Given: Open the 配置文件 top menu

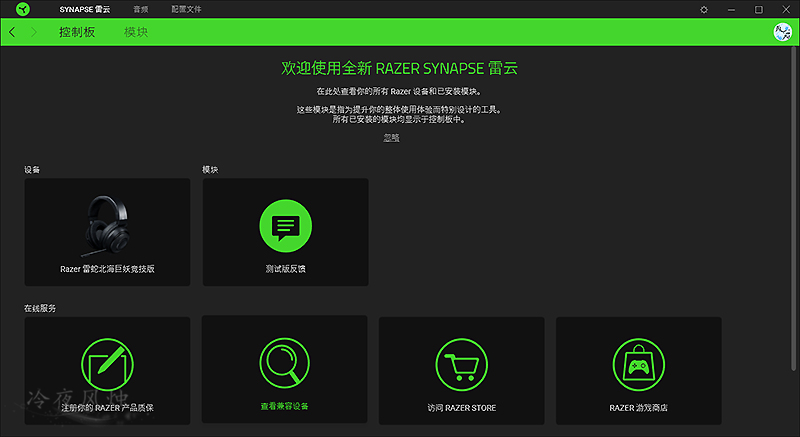Looking at the screenshot, I should [x=186, y=9].
